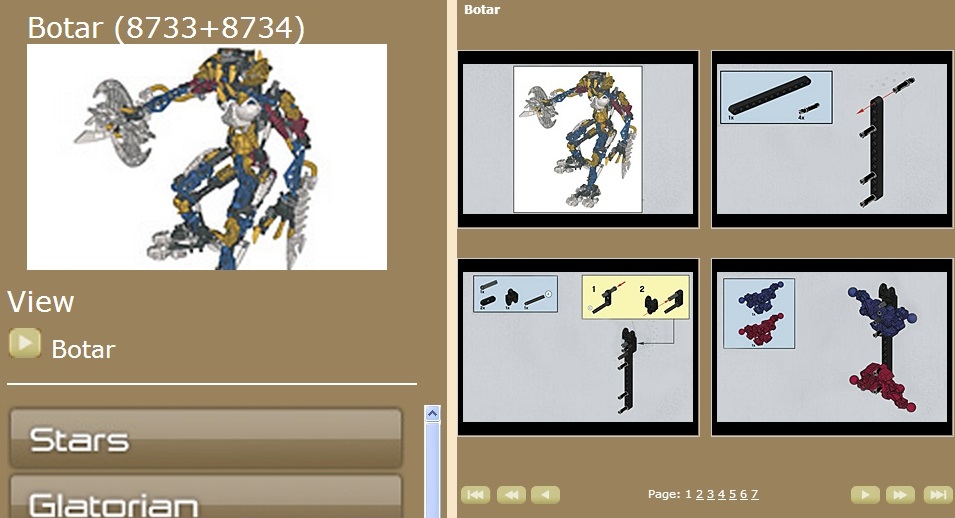Advance to next page arrow icon
Image resolution: width=955 pixels, height=518 pixels.
point(865,494)
